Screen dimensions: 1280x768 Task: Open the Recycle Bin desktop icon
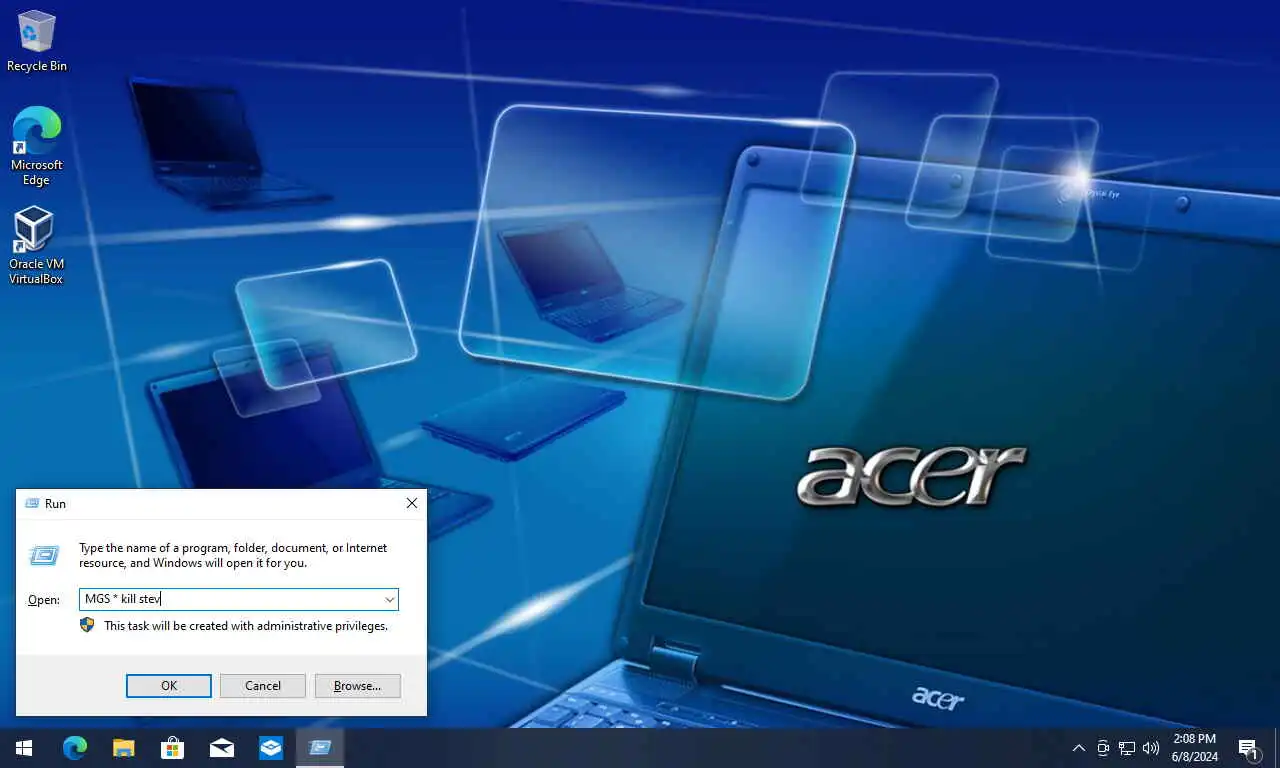click(37, 42)
